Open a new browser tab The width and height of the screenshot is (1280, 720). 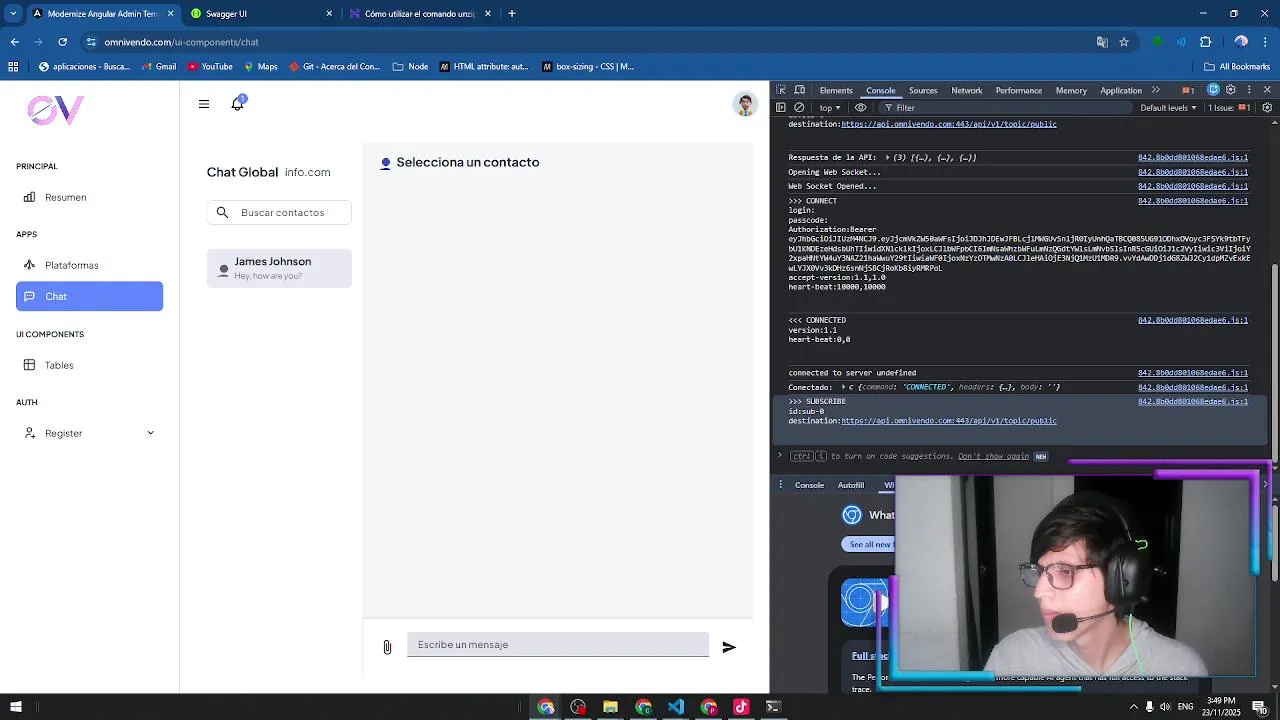click(511, 14)
